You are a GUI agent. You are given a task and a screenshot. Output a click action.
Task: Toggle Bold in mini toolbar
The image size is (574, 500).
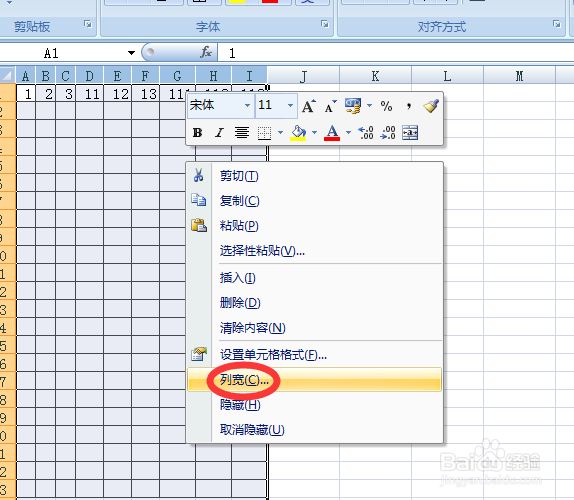tap(198, 133)
